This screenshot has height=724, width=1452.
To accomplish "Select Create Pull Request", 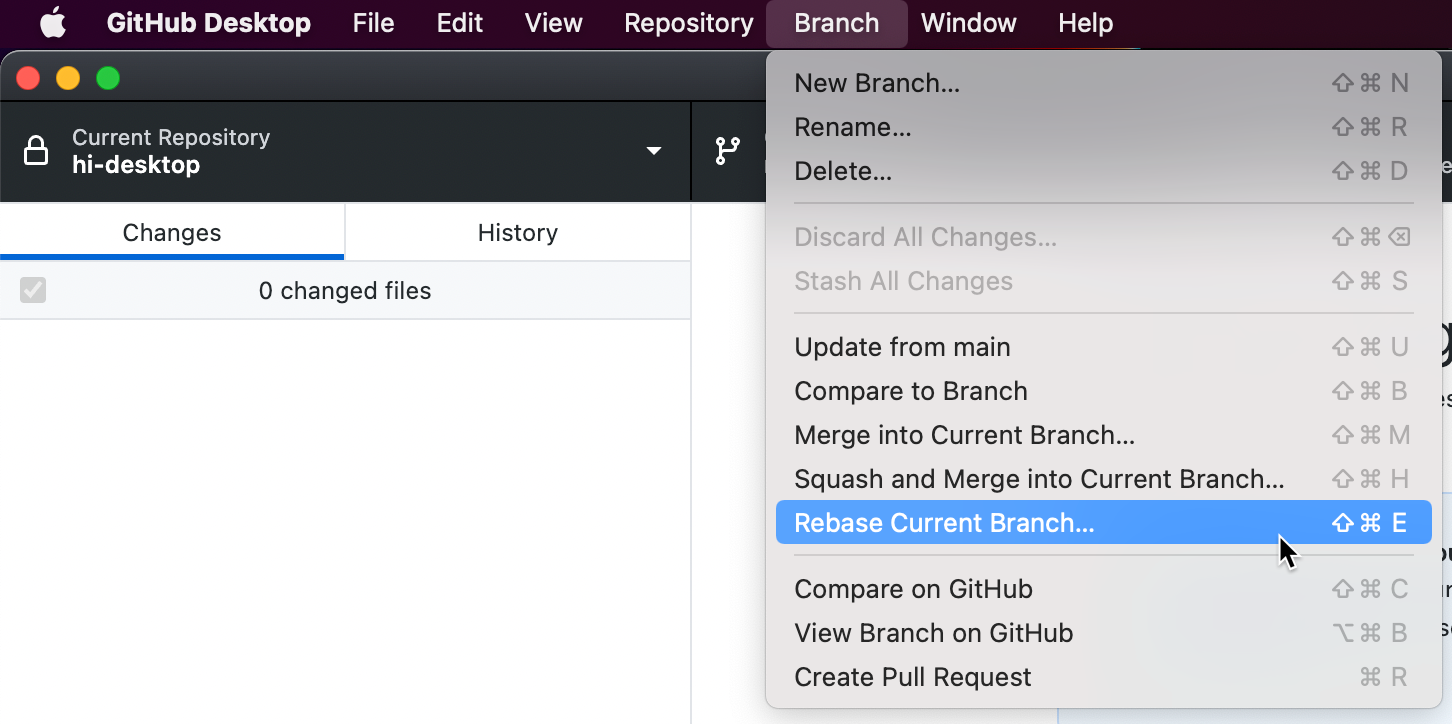I will point(912,677).
